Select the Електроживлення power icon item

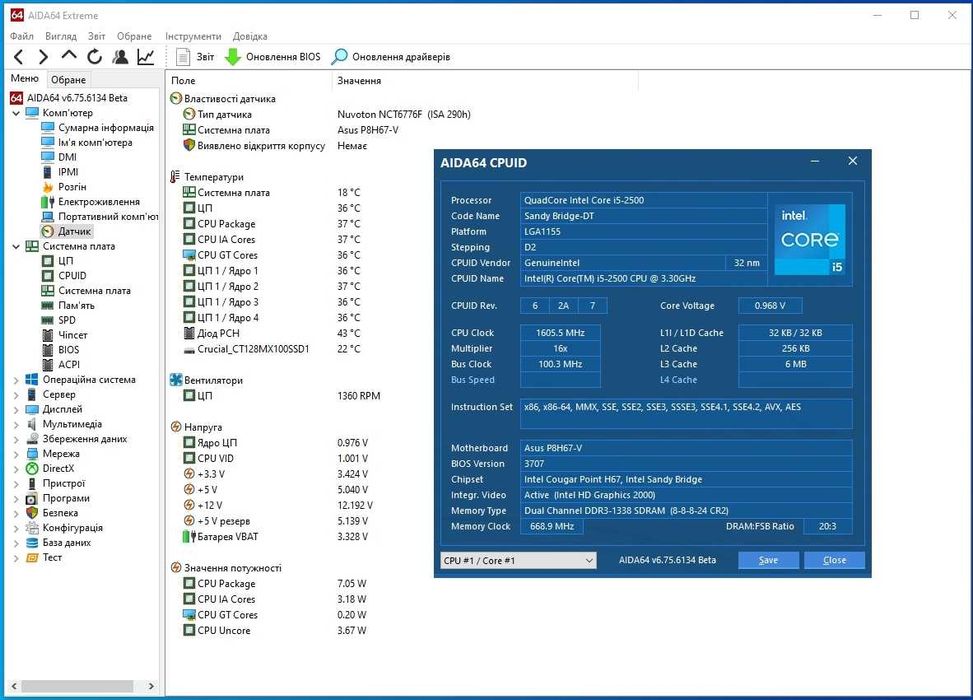point(91,202)
